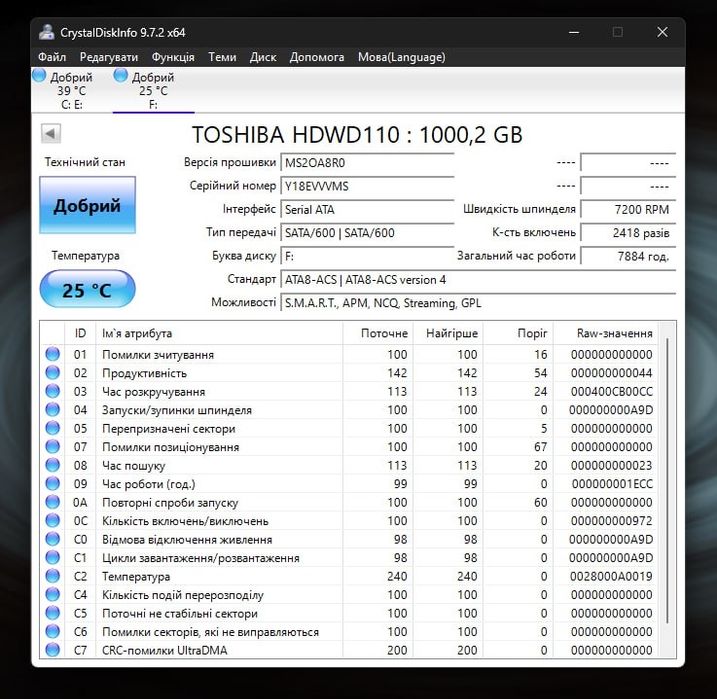
Task: Click the drive letter field F:
Action: click(367, 256)
